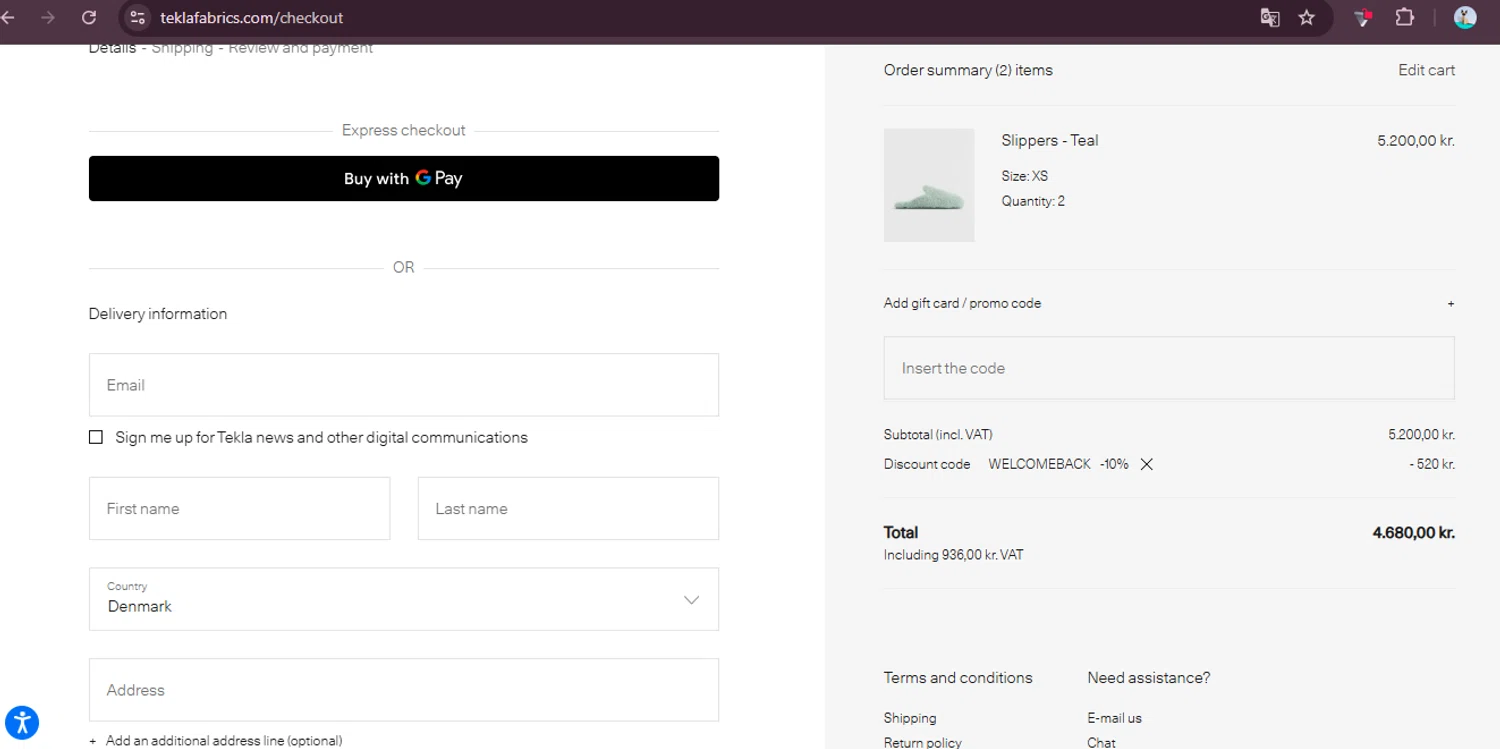Select the Review and payment step
This screenshot has height=749, width=1500.
(x=300, y=48)
